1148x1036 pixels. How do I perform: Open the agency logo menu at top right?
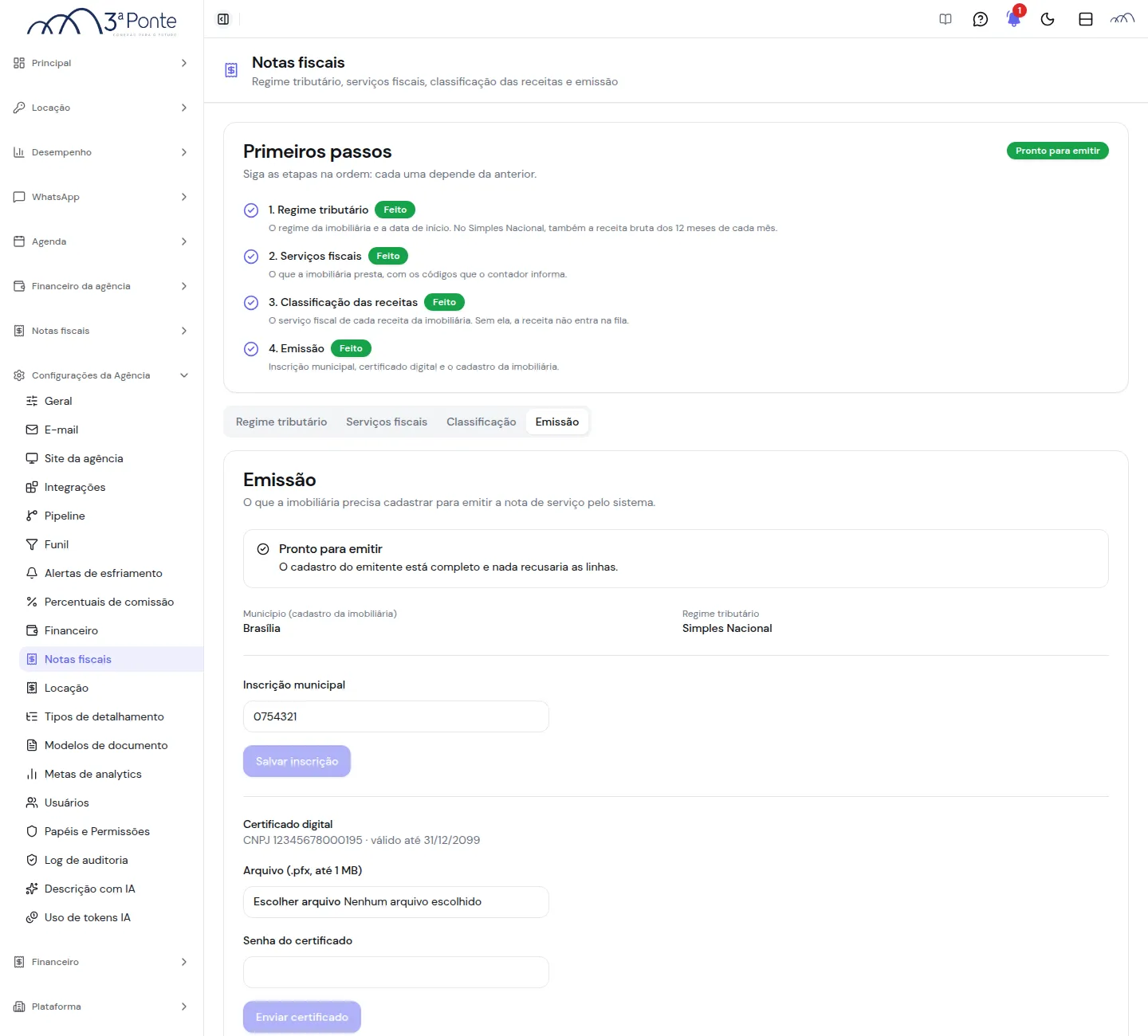pyautogui.click(x=1122, y=19)
